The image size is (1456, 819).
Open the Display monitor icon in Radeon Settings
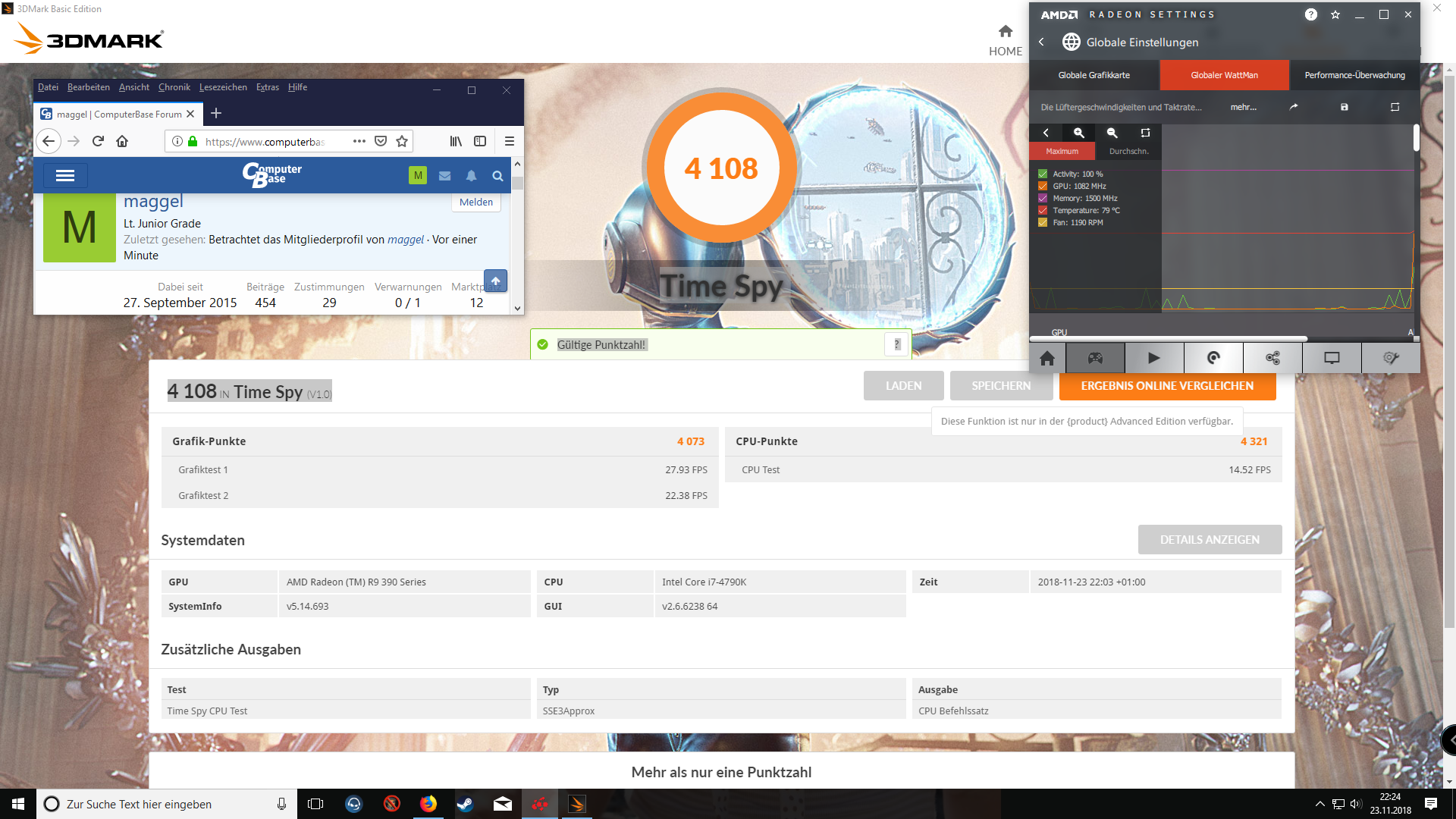1332,358
